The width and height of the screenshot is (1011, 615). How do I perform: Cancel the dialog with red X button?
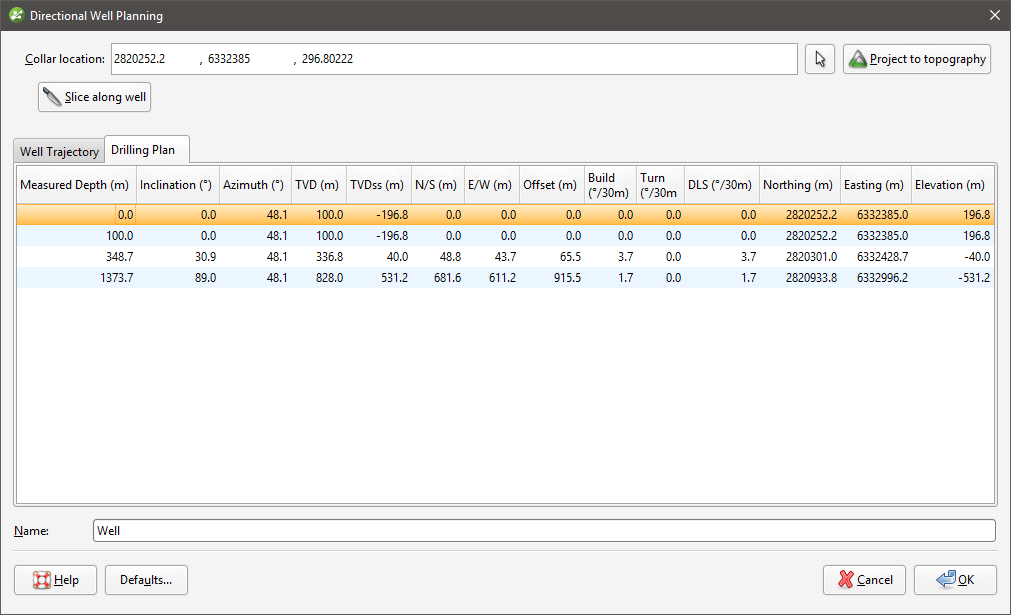(x=864, y=580)
